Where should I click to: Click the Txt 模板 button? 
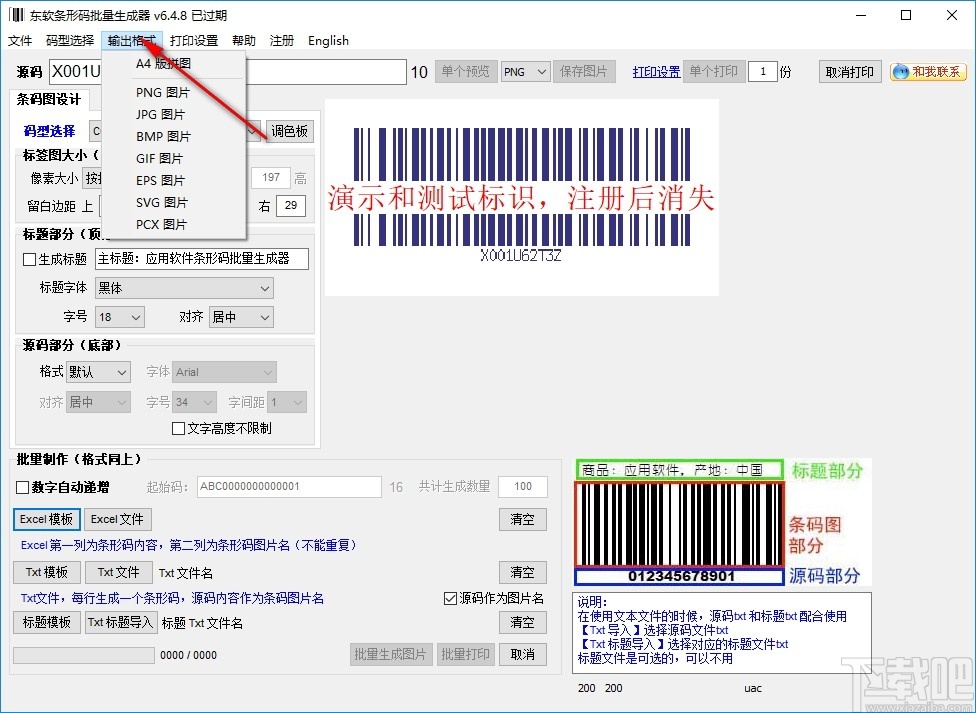(47, 572)
